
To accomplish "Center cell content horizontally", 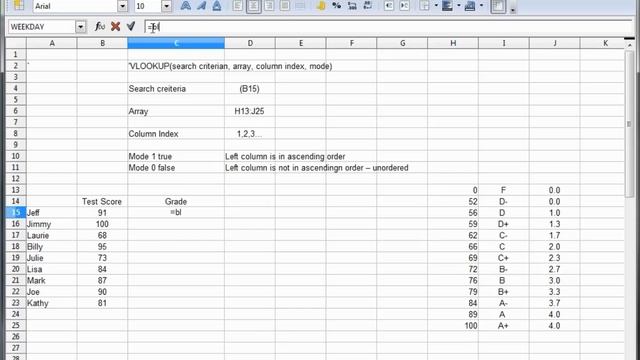I will point(253,6).
